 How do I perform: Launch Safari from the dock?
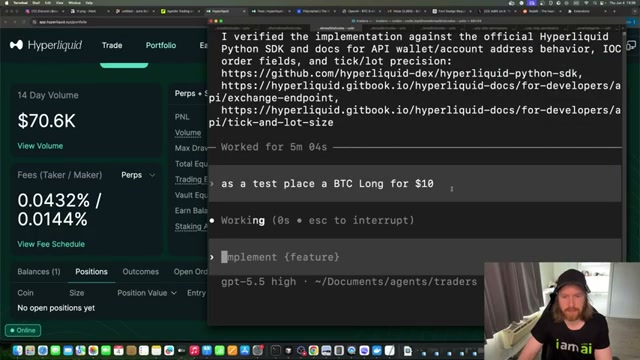(42, 351)
